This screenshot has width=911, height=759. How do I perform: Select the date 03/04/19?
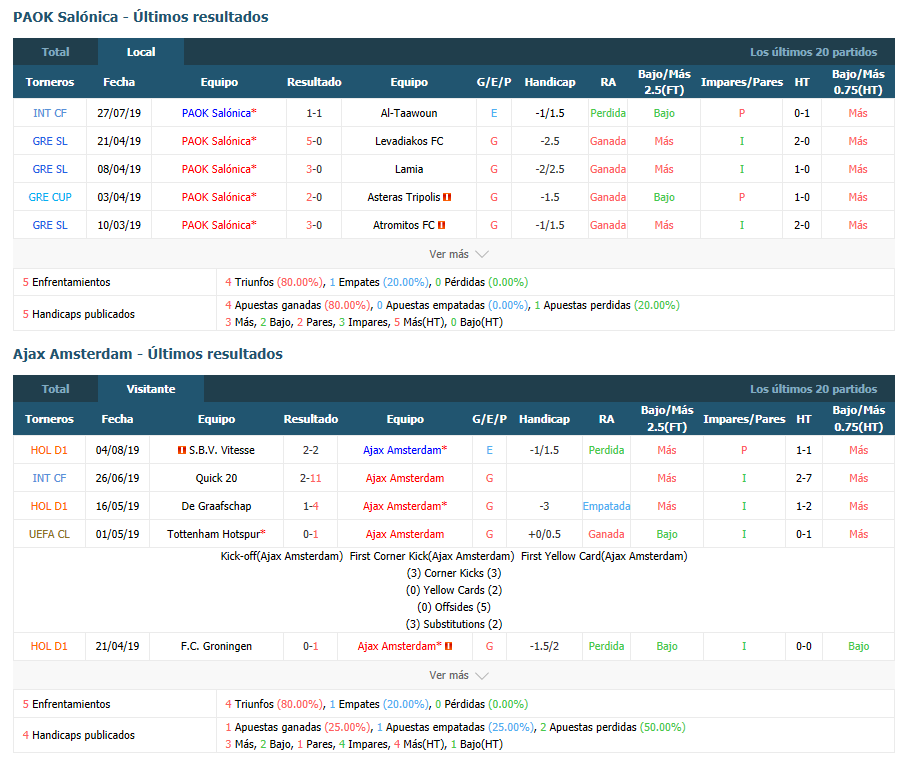click(x=119, y=197)
